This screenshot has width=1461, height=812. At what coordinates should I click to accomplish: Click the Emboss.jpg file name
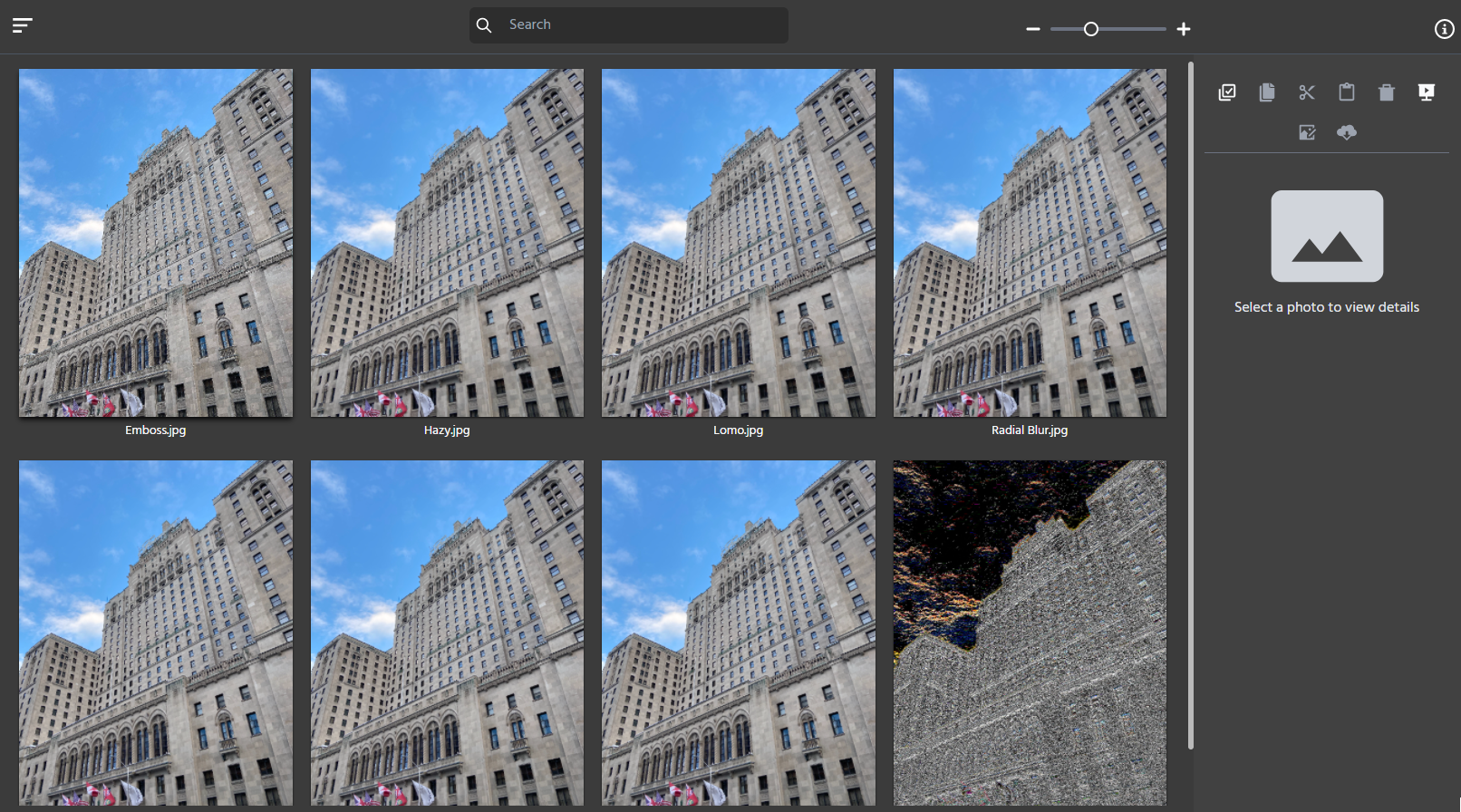156,430
